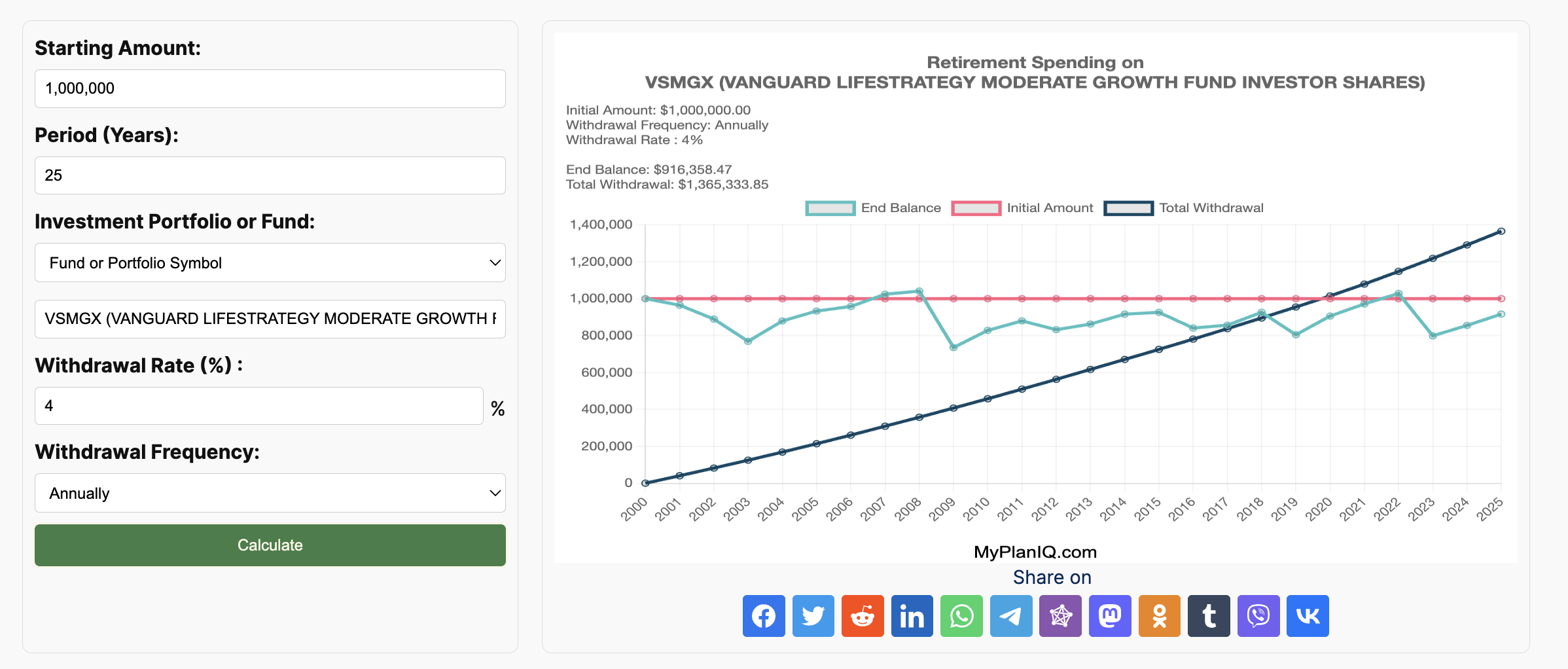
Task: Toggle the End Balance legend series
Action: pos(874,208)
